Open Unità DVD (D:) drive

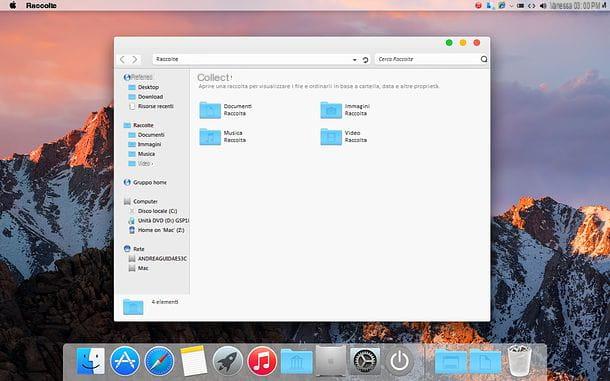(x=158, y=220)
